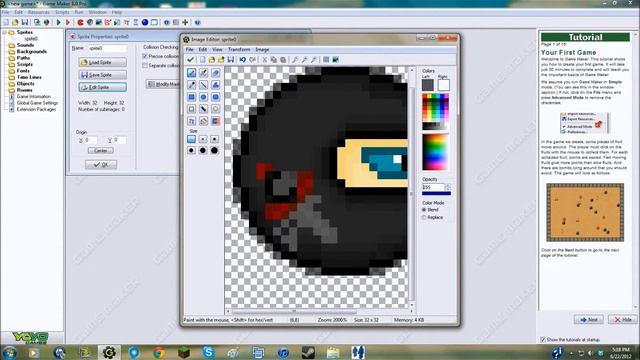Increase Opacity with the stepper up arrow
Viewport: 640px width, 360px height.
pyautogui.click(x=448, y=185)
